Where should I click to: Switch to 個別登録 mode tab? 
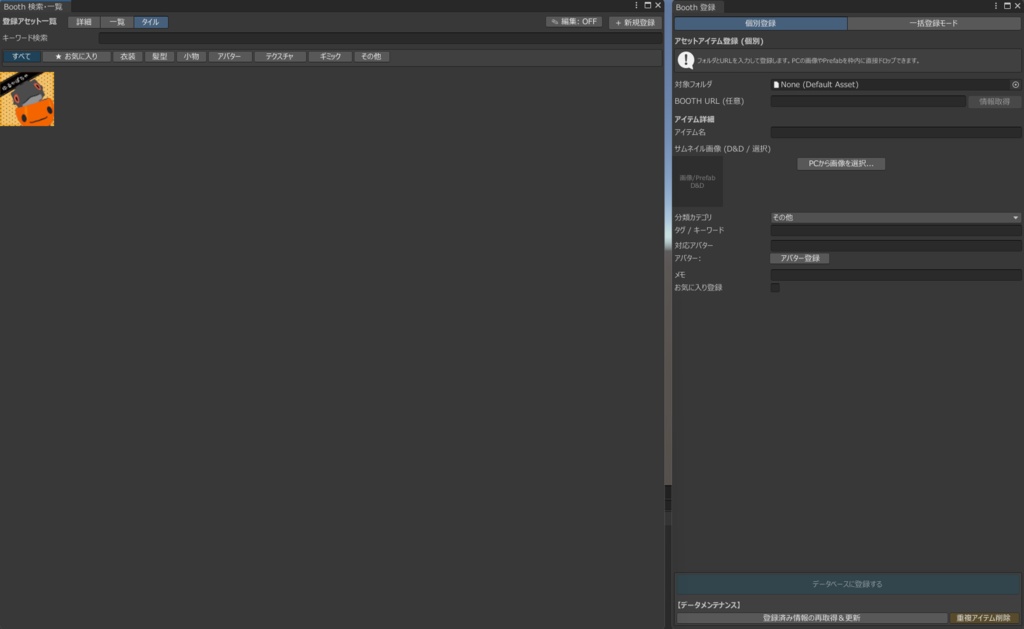pyautogui.click(x=760, y=24)
